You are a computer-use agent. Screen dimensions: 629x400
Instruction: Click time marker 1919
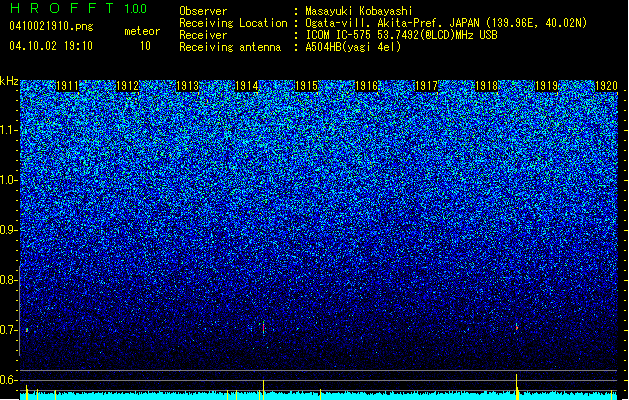coord(546,86)
